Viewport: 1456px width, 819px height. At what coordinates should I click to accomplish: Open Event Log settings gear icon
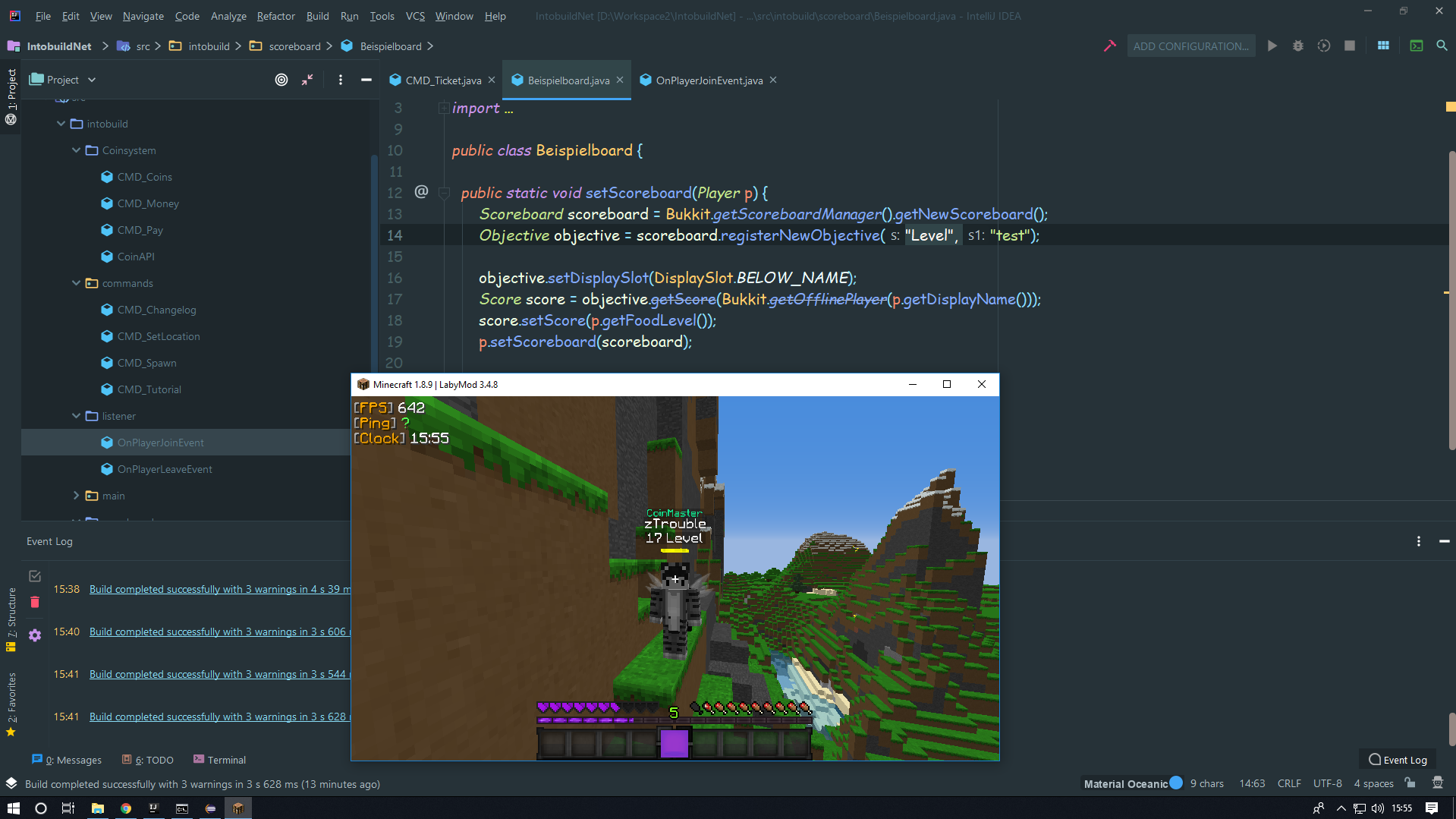point(35,635)
